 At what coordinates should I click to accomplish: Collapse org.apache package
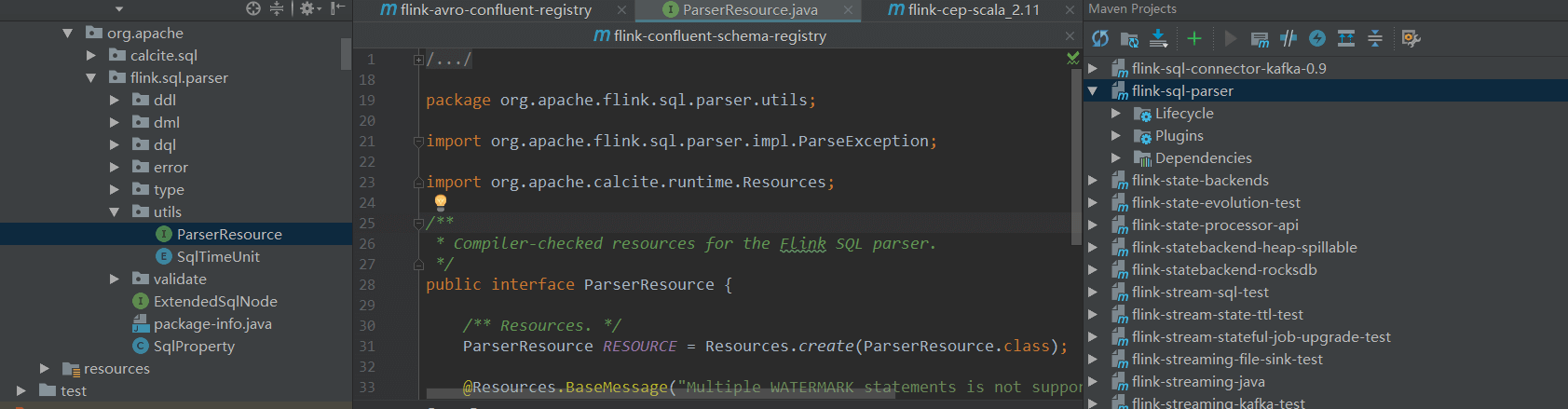(67, 33)
